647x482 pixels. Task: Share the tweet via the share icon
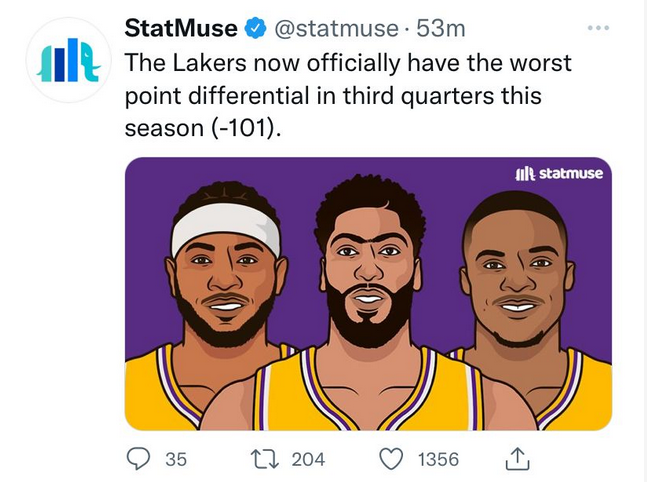coord(516,458)
